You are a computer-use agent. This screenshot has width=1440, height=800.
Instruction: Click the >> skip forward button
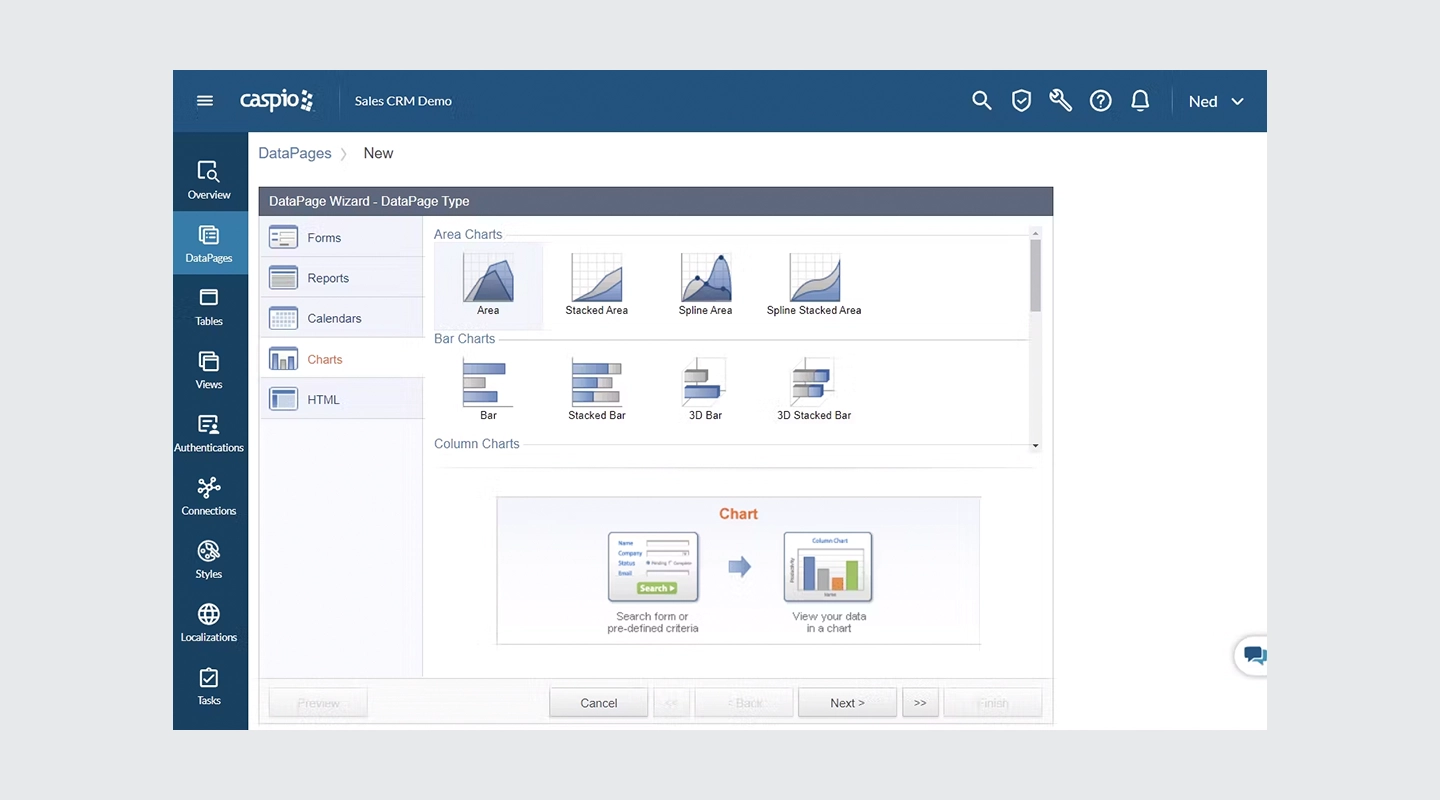coord(920,703)
